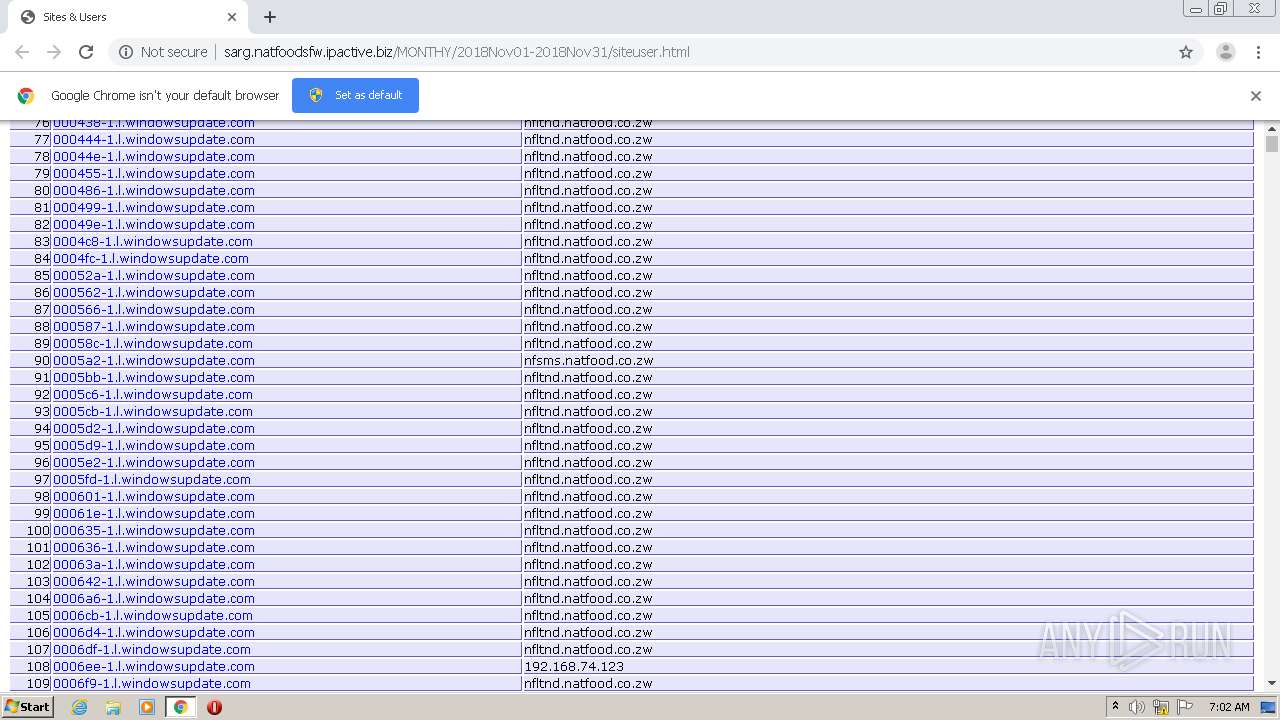Screen dimensions: 1280x720
Task: Open the Chrome profile avatar menu
Action: coord(1225,52)
